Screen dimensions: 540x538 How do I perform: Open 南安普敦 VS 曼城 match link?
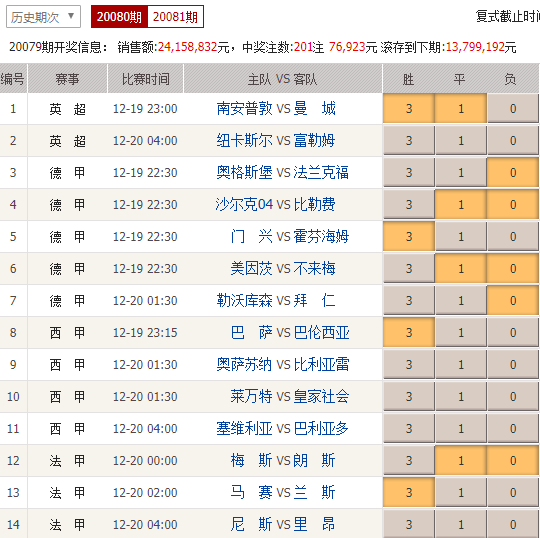276,109
